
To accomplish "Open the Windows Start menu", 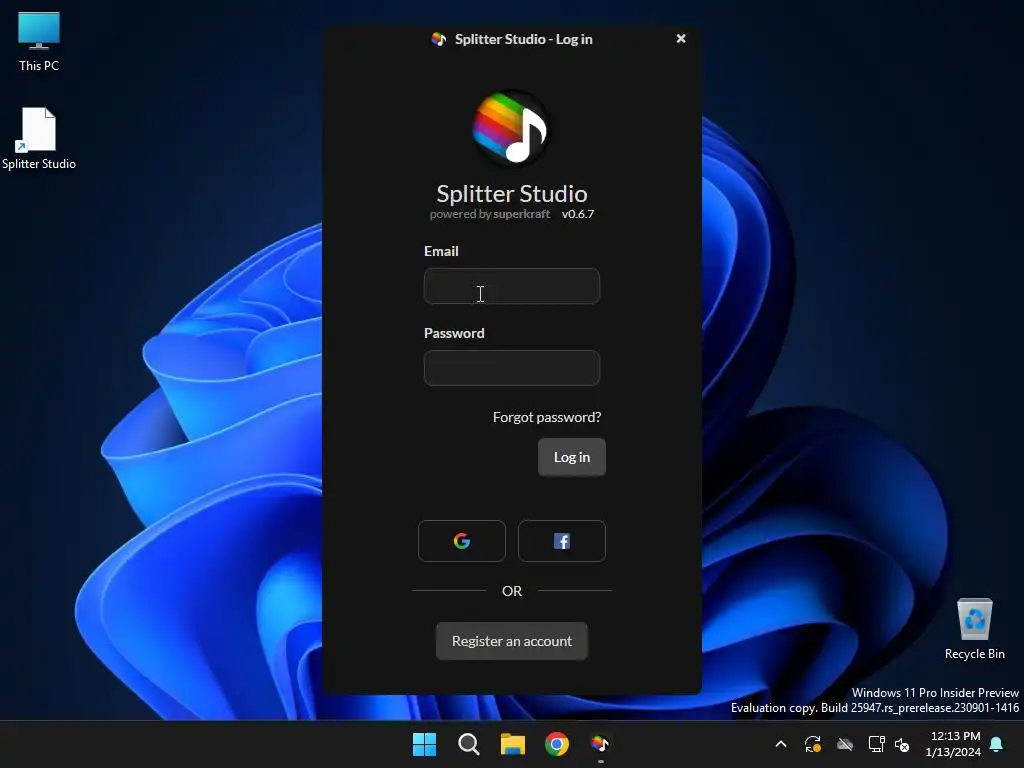I will (424, 744).
